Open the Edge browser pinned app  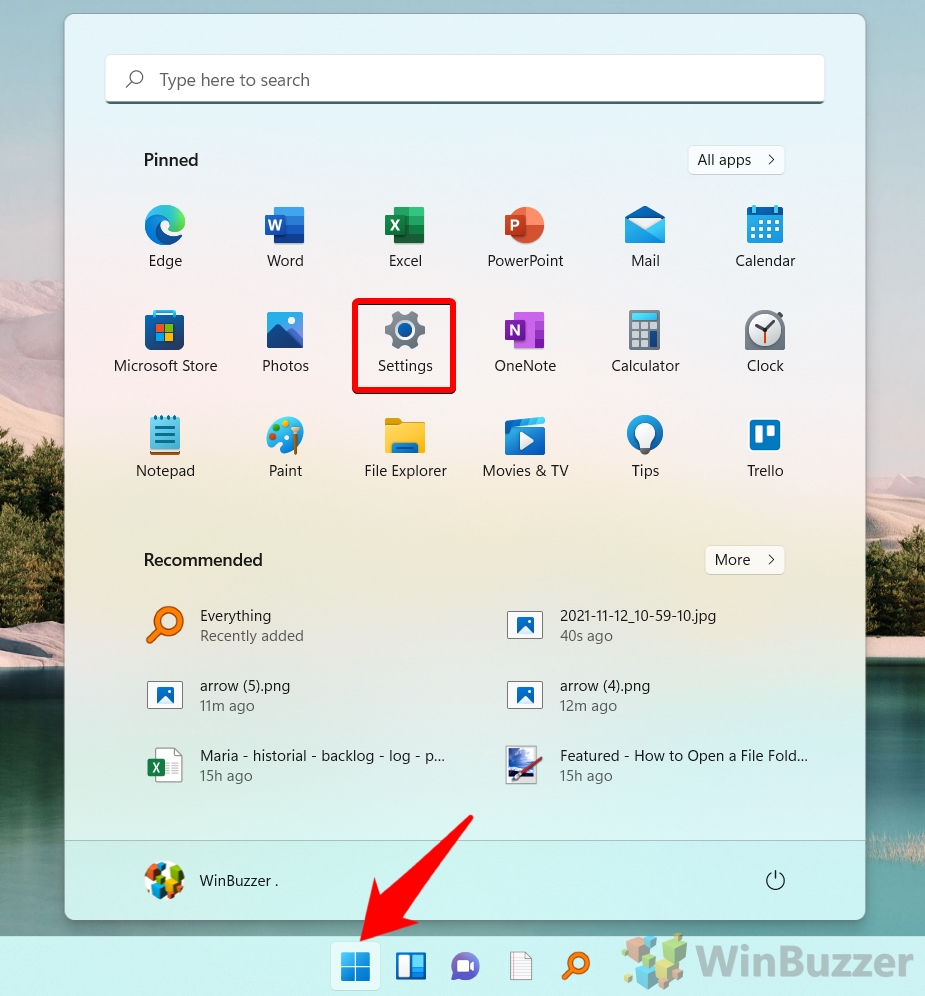click(165, 236)
